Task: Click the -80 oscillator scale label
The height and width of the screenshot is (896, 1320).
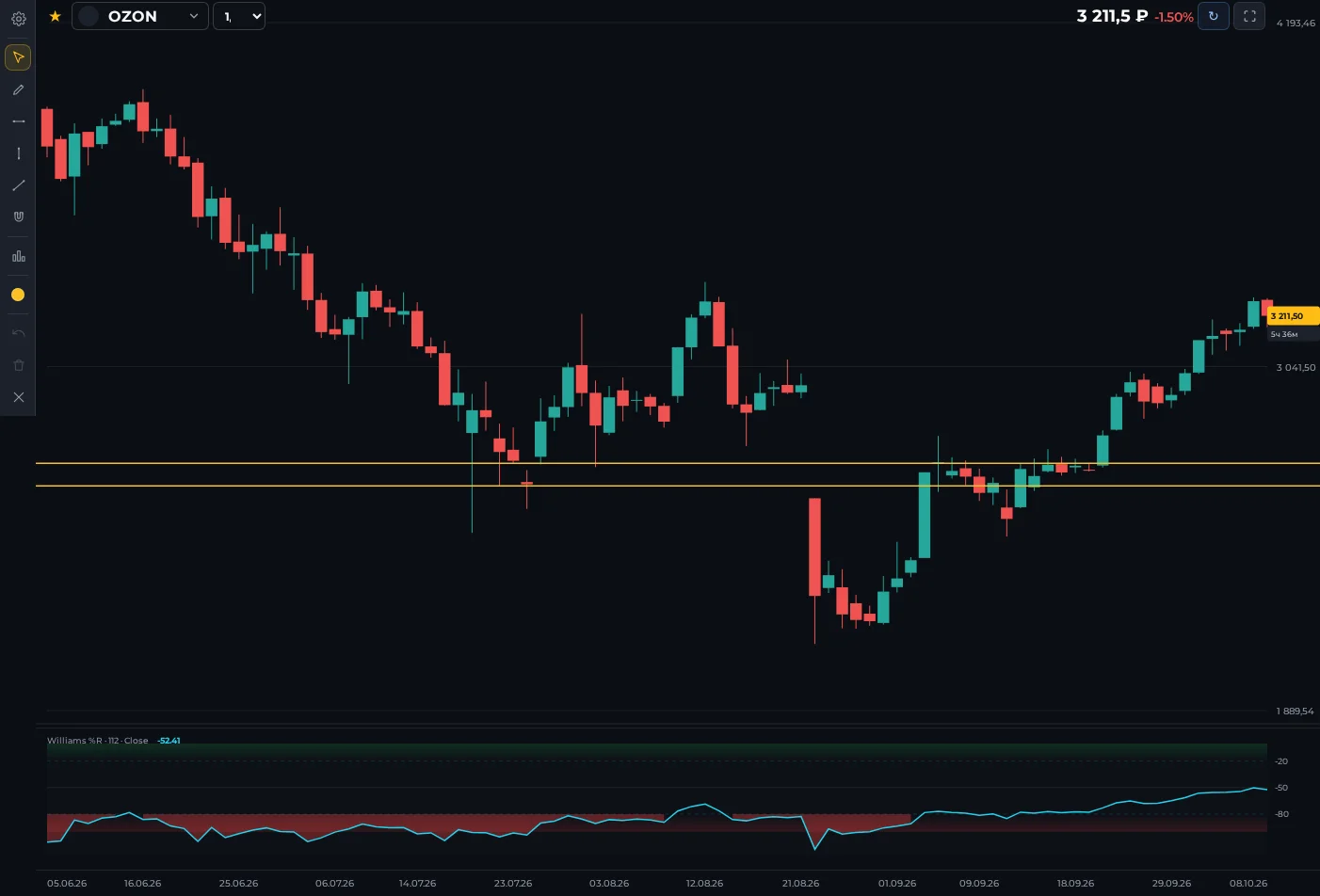Action: (1281, 814)
